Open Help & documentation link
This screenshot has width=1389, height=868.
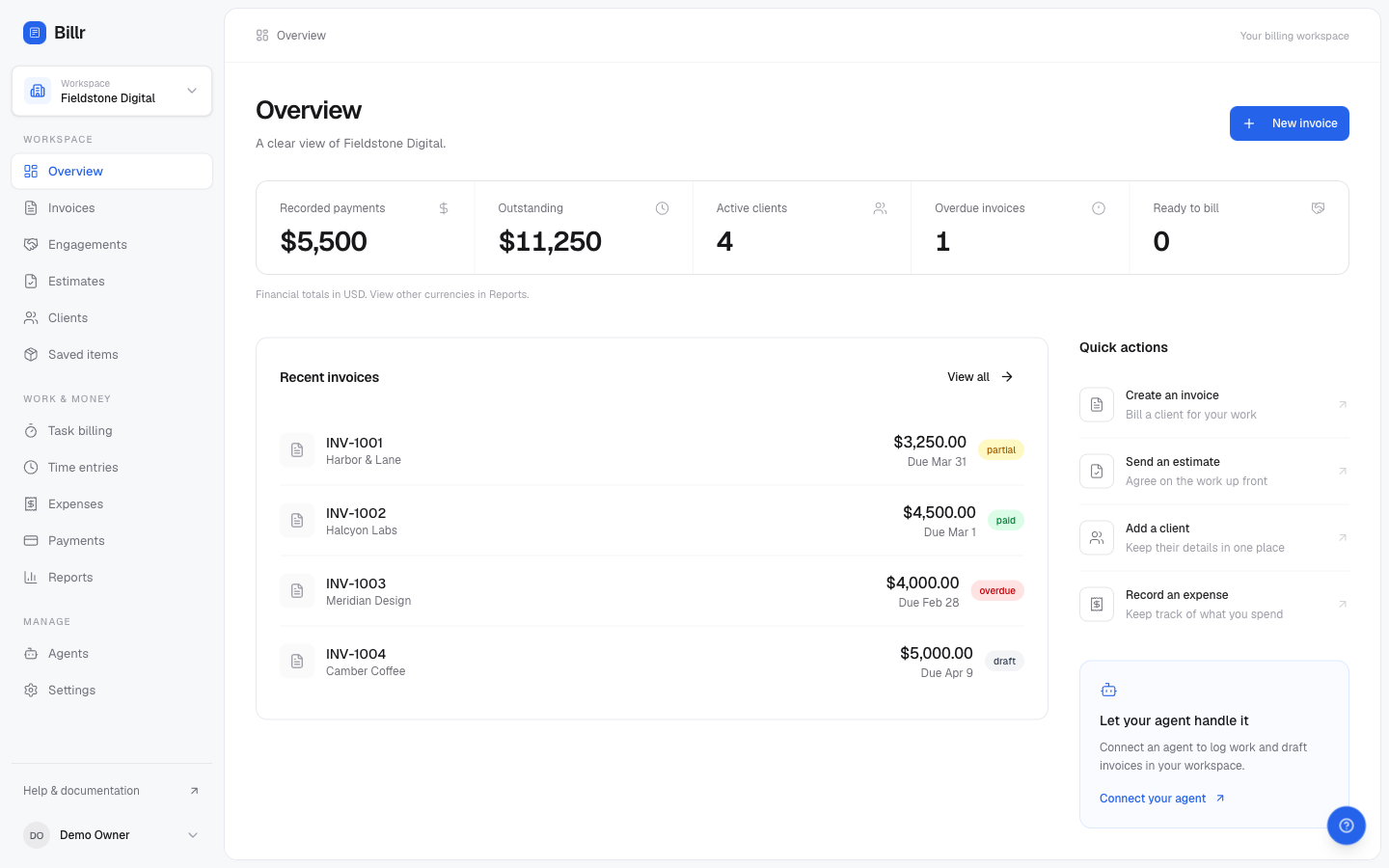pos(112,791)
